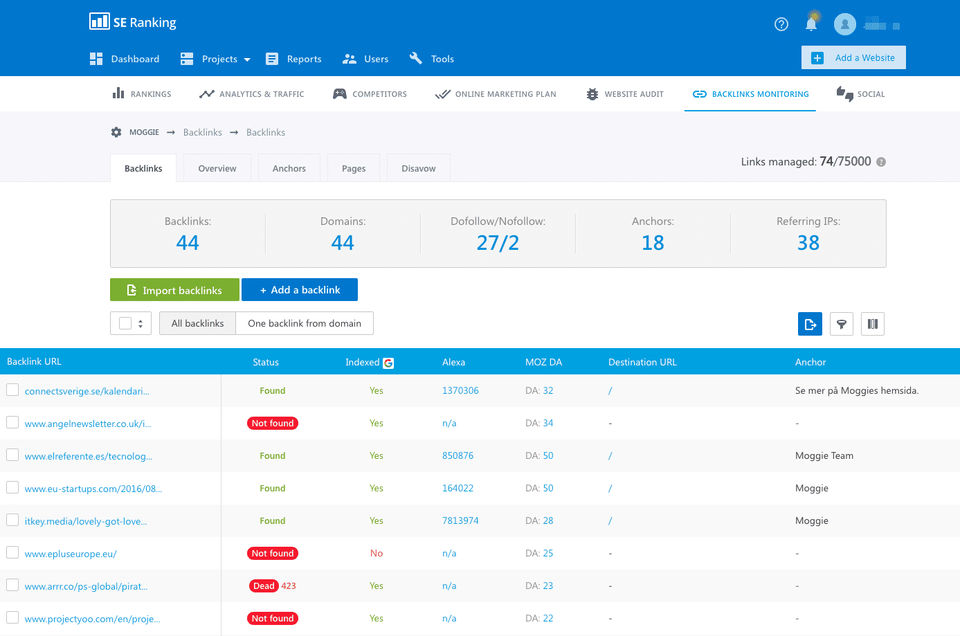Select One backlink from domain view
Viewport: 960px width, 636px height.
(x=304, y=323)
